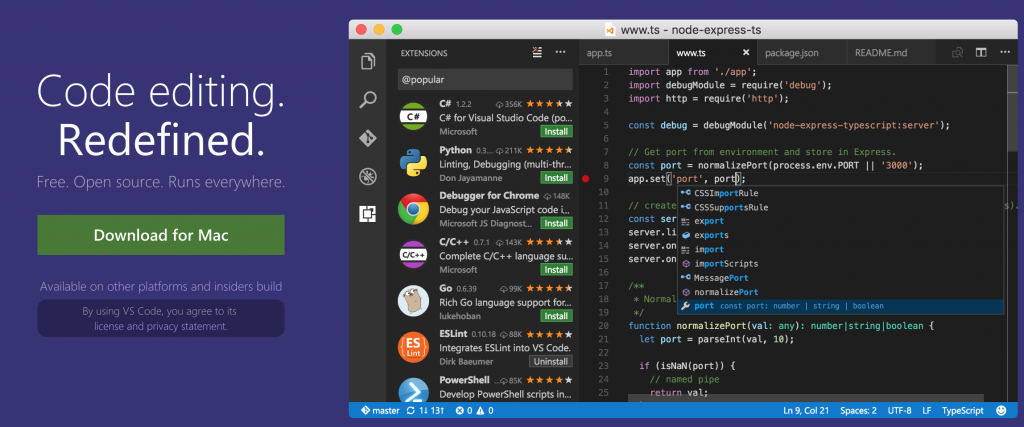The height and width of the screenshot is (427, 1024).
Task: Click the C# star rating
Action: coord(549,104)
